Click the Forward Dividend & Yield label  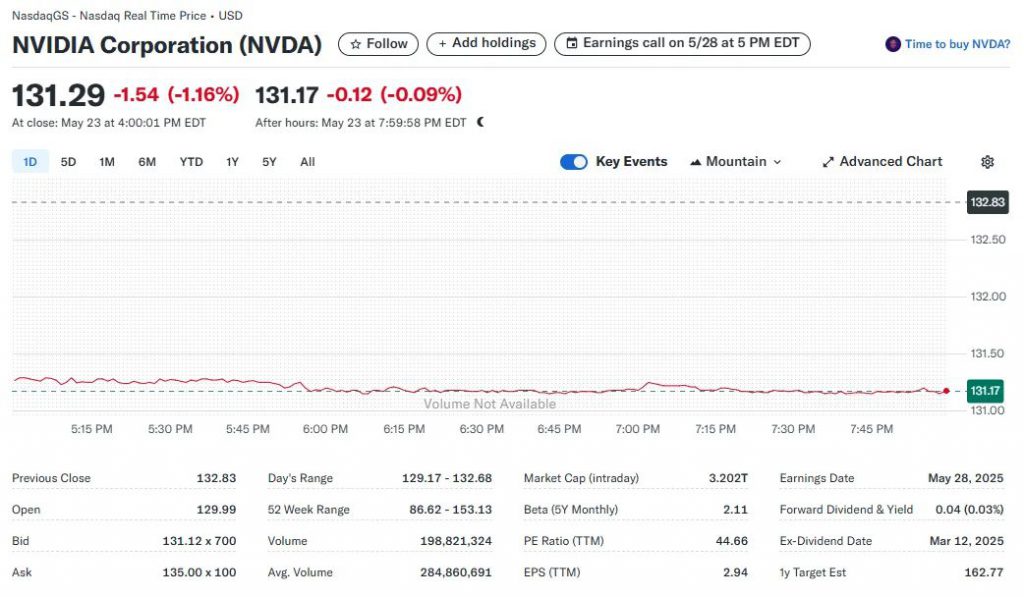click(846, 509)
